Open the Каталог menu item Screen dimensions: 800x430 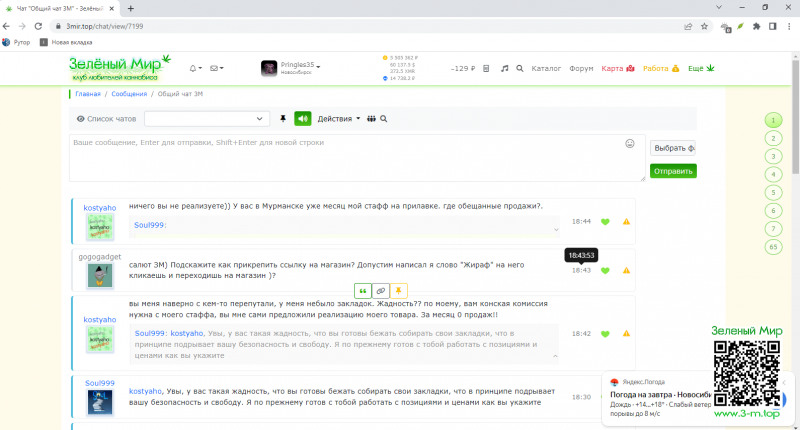546,69
